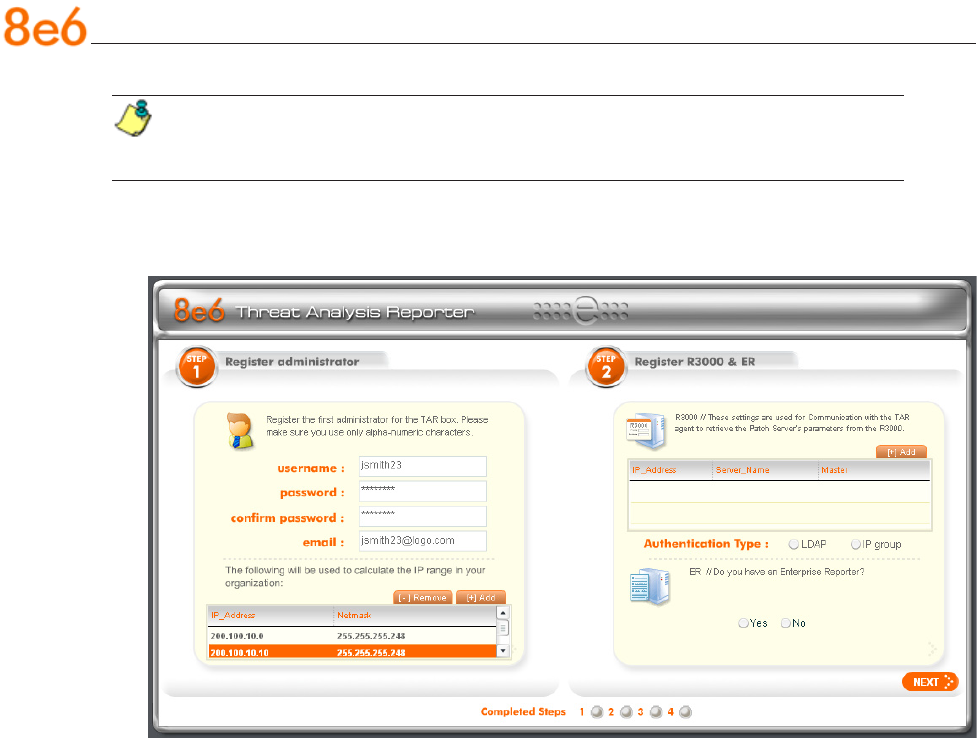Click the IP_Address header in R3000 table
This screenshot has width=977, height=738.
(670, 470)
